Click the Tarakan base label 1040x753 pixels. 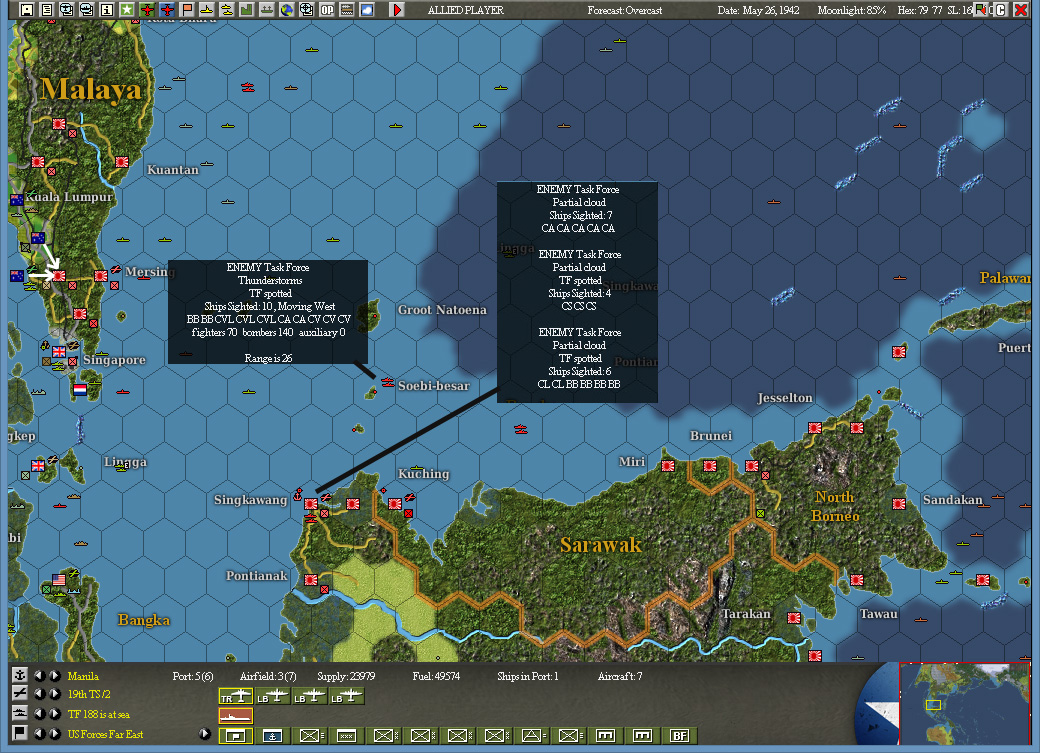click(x=746, y=614)
